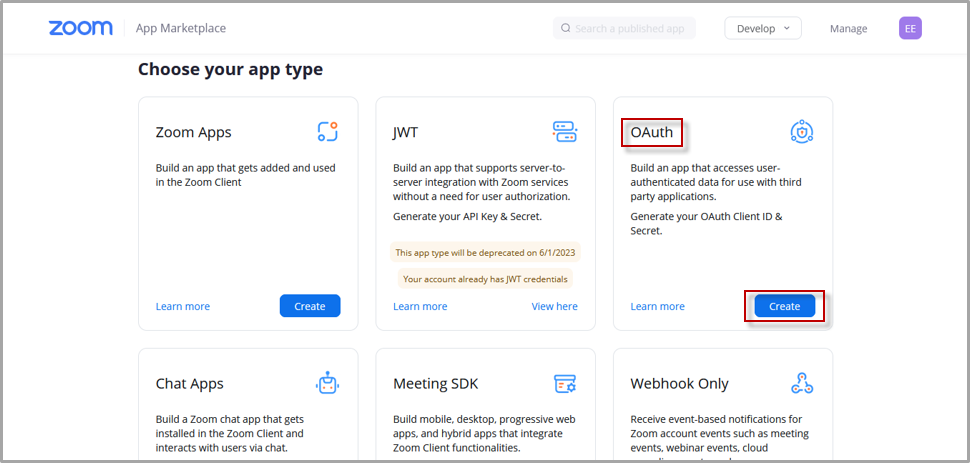Click the Chat Apps description text

[x=230, y=433]
